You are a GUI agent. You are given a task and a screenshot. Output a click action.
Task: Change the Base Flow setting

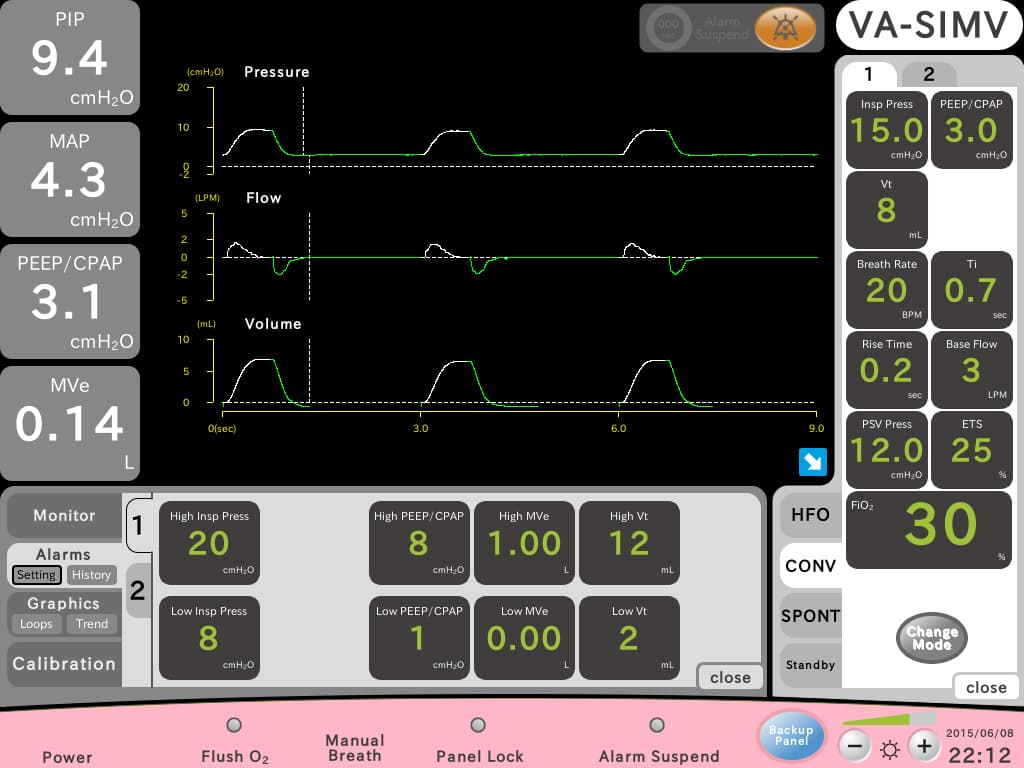[972, 370]
